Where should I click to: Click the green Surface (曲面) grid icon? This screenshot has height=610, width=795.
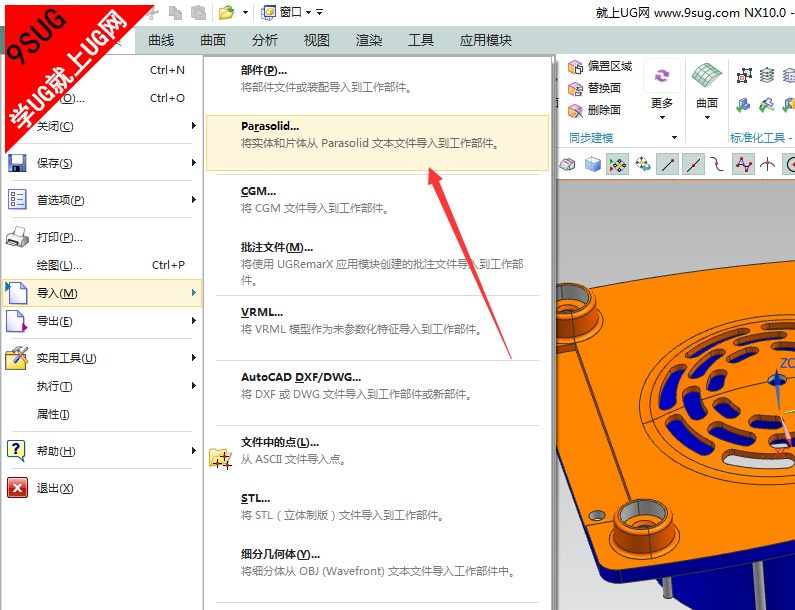707,76
